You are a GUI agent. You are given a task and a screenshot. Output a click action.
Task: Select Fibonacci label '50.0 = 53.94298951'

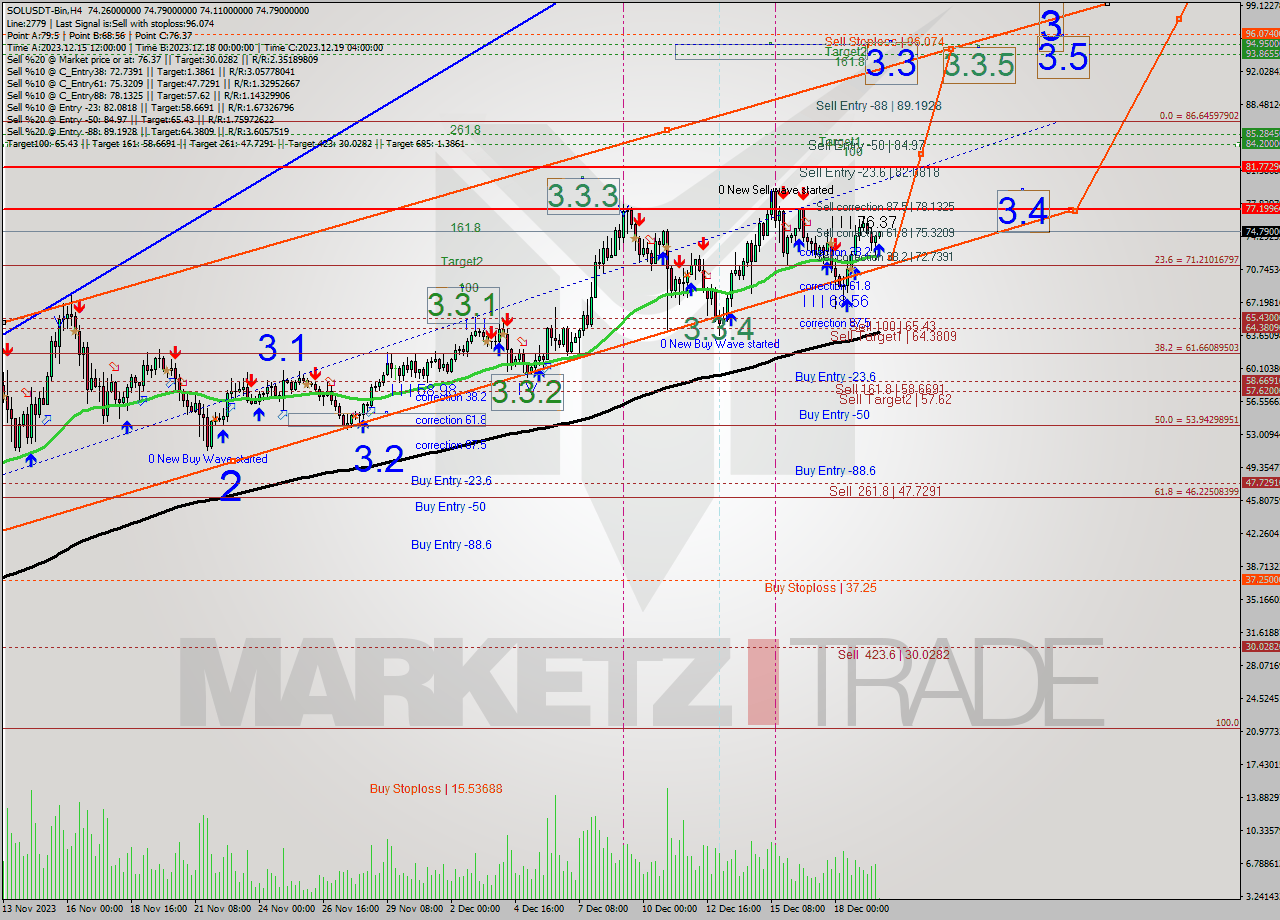pyautogui.click(x=1196, y=420)
